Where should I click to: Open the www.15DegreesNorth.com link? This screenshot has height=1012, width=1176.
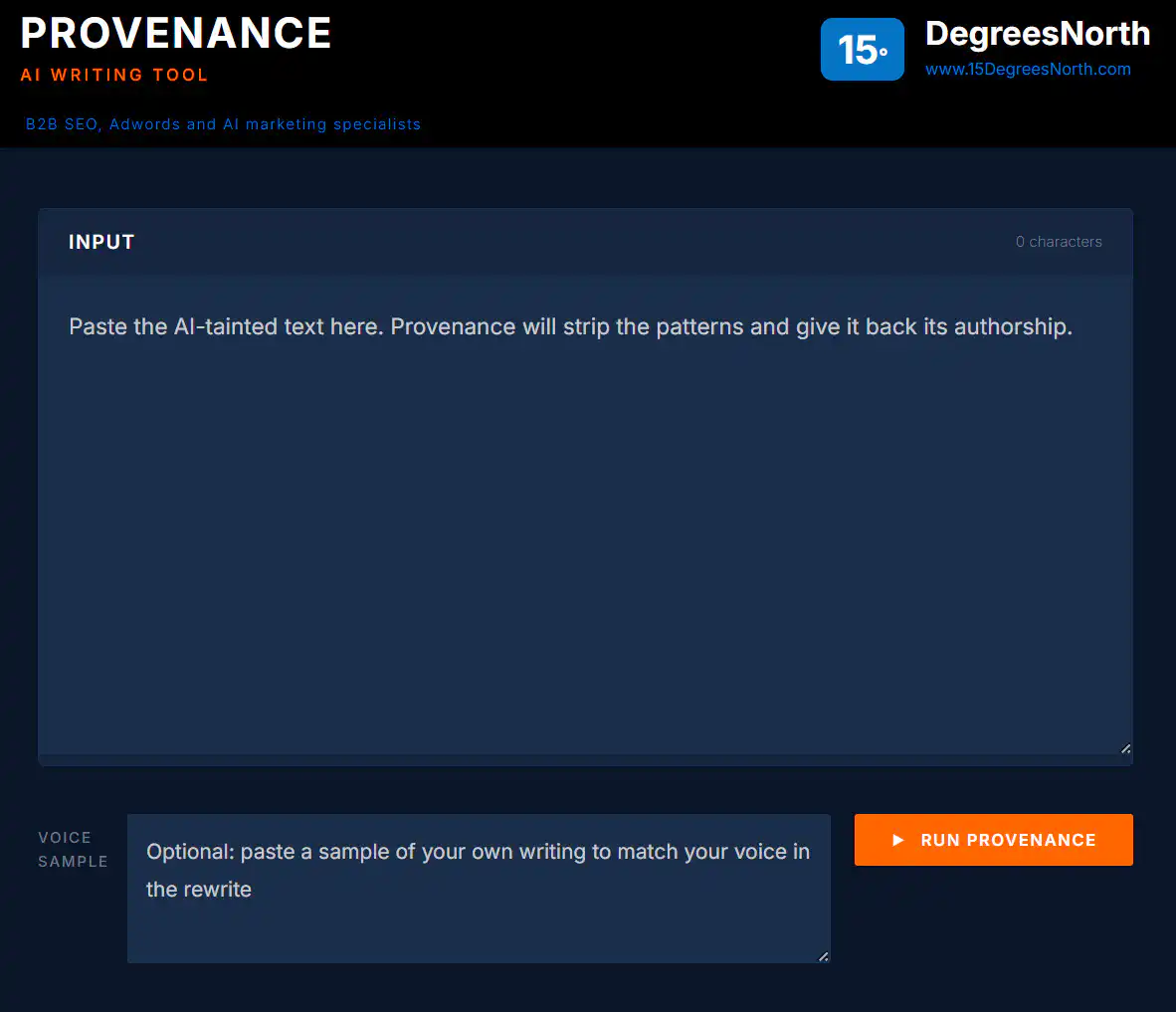[1028, 69]
